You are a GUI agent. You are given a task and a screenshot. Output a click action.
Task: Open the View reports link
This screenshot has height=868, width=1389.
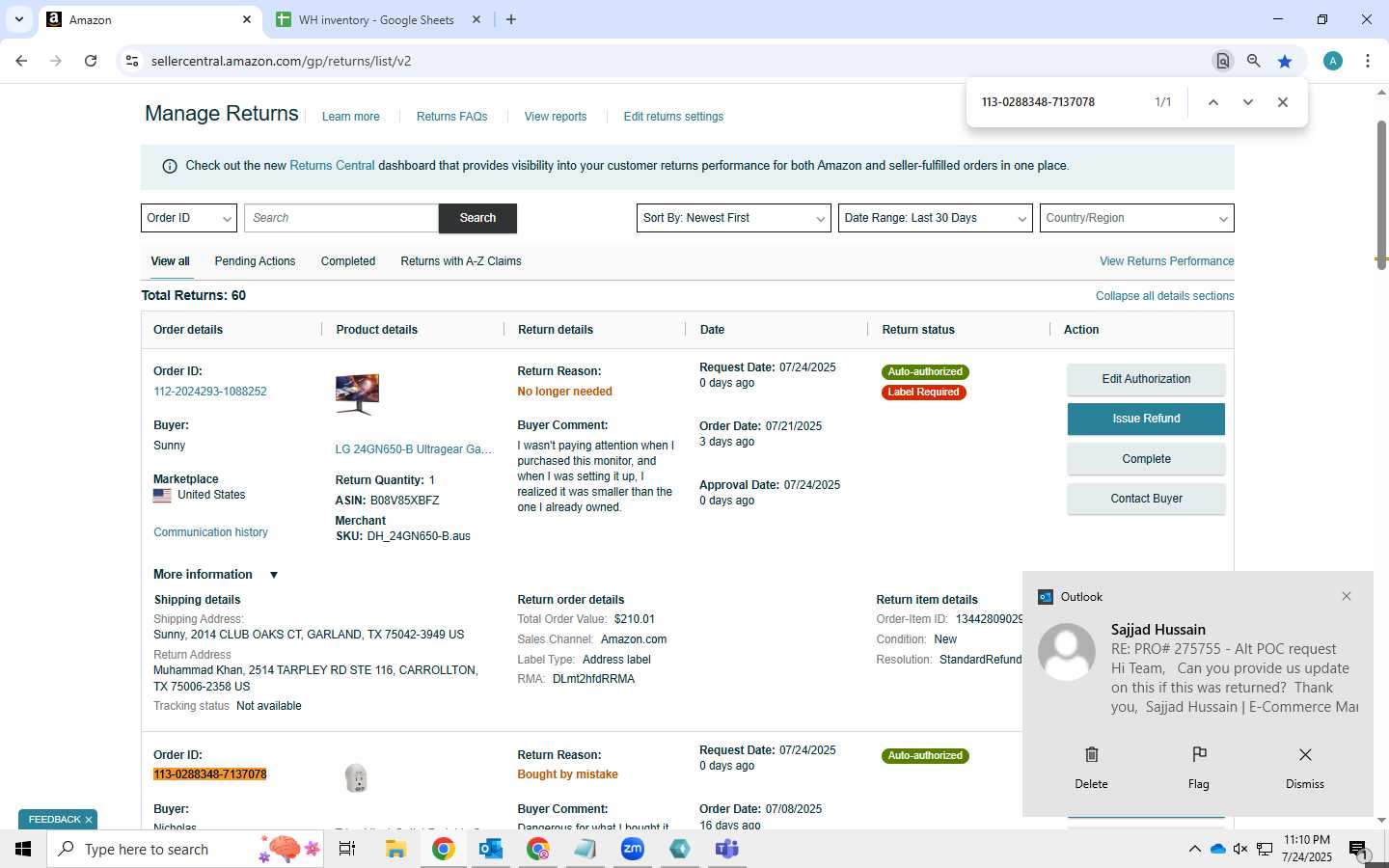pos(556,117)
